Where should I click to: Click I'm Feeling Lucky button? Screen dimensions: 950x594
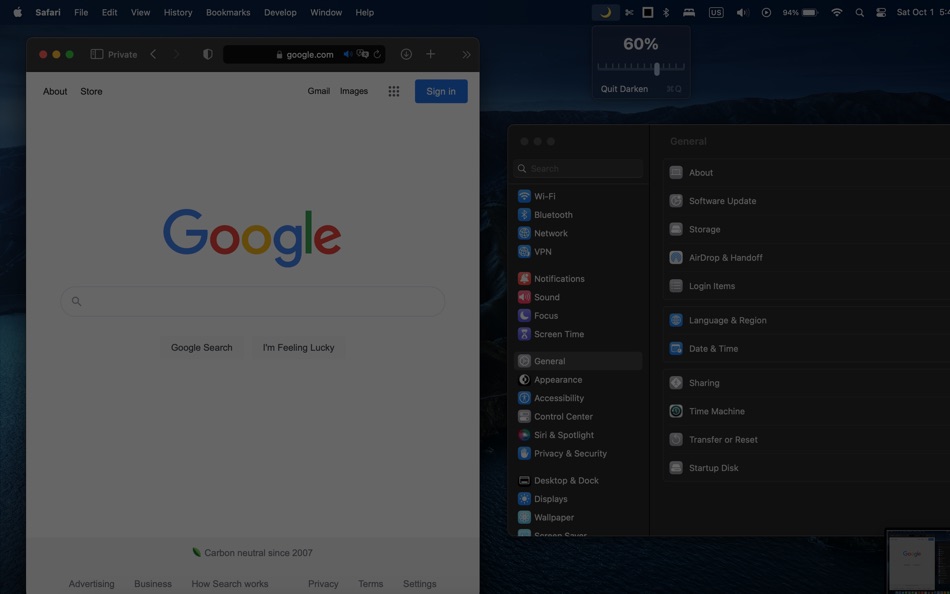pos(299,347)
